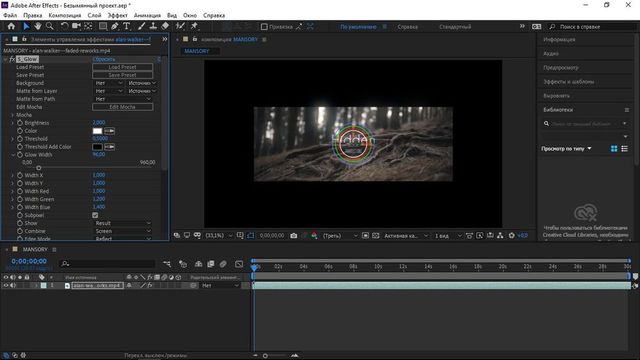
Task: Click the black Threshold Add Color swatch
Action: coord(97,147)
